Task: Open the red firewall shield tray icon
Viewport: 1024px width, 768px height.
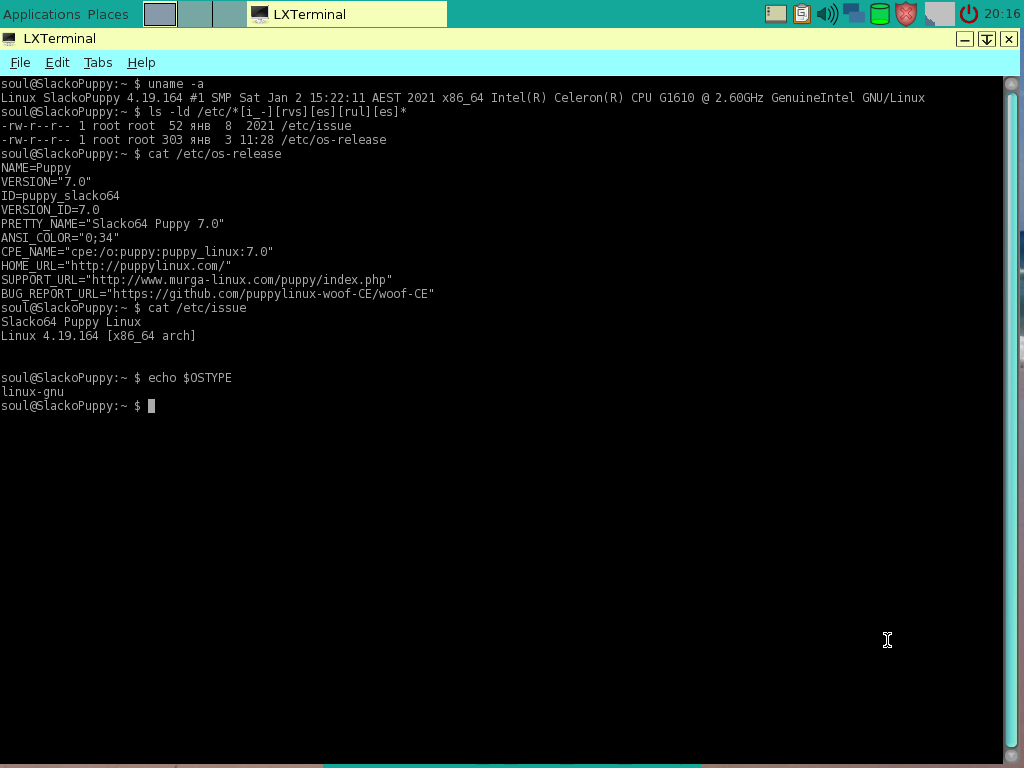Action: (x=906, y=14)
